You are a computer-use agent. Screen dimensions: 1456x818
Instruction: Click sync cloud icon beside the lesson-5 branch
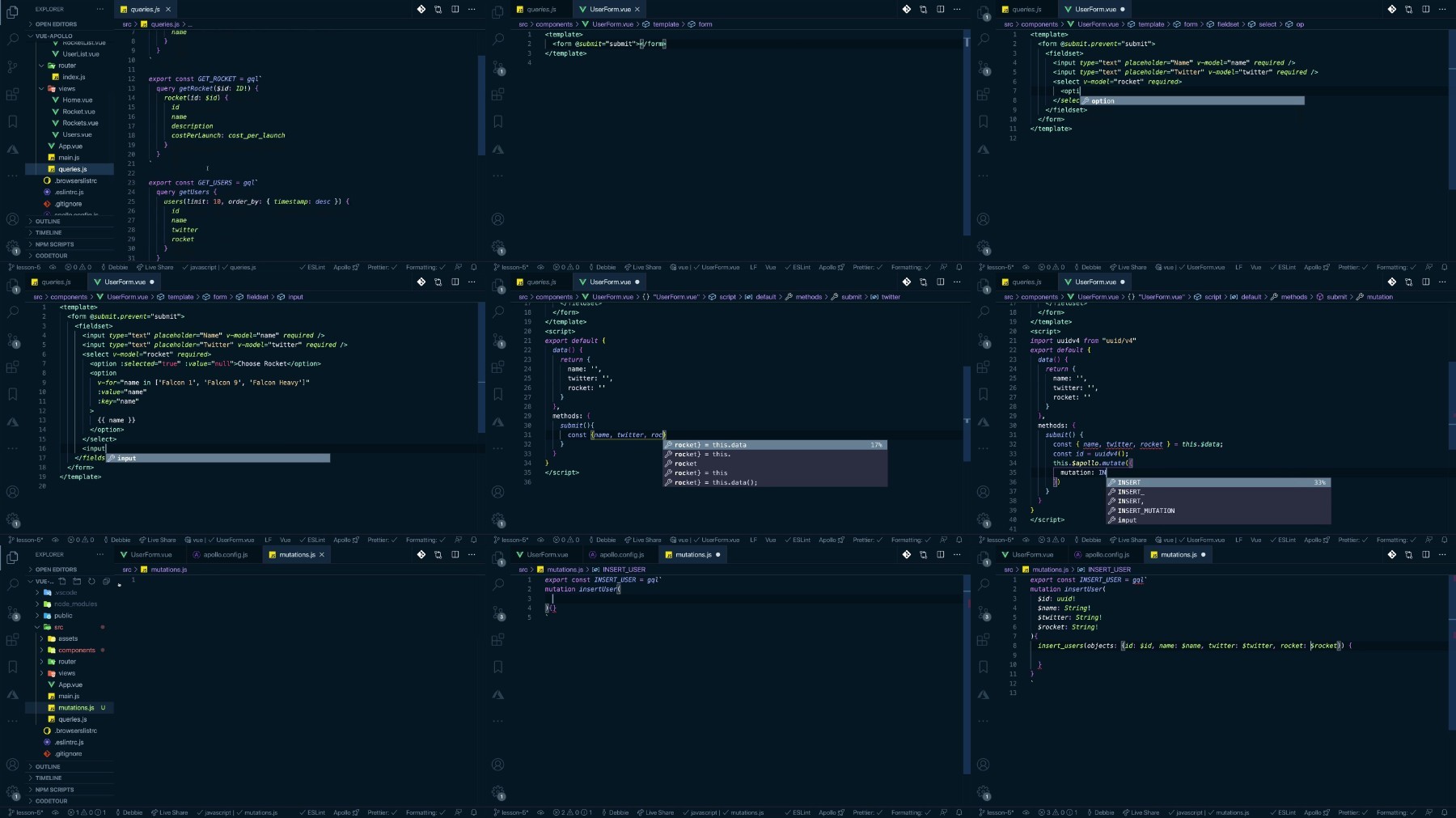tap(54, 267)
